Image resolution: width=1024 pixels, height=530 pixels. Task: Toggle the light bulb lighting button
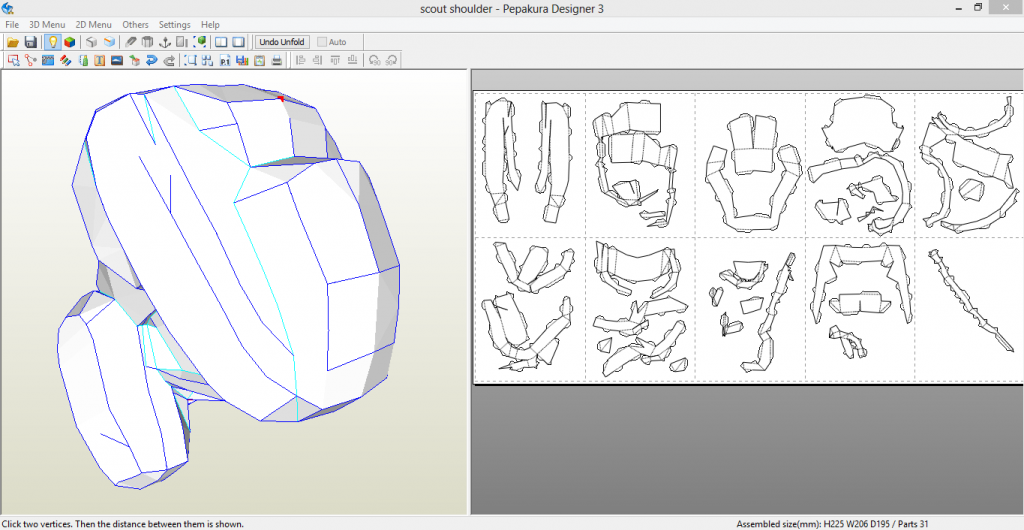pos(52,42)
